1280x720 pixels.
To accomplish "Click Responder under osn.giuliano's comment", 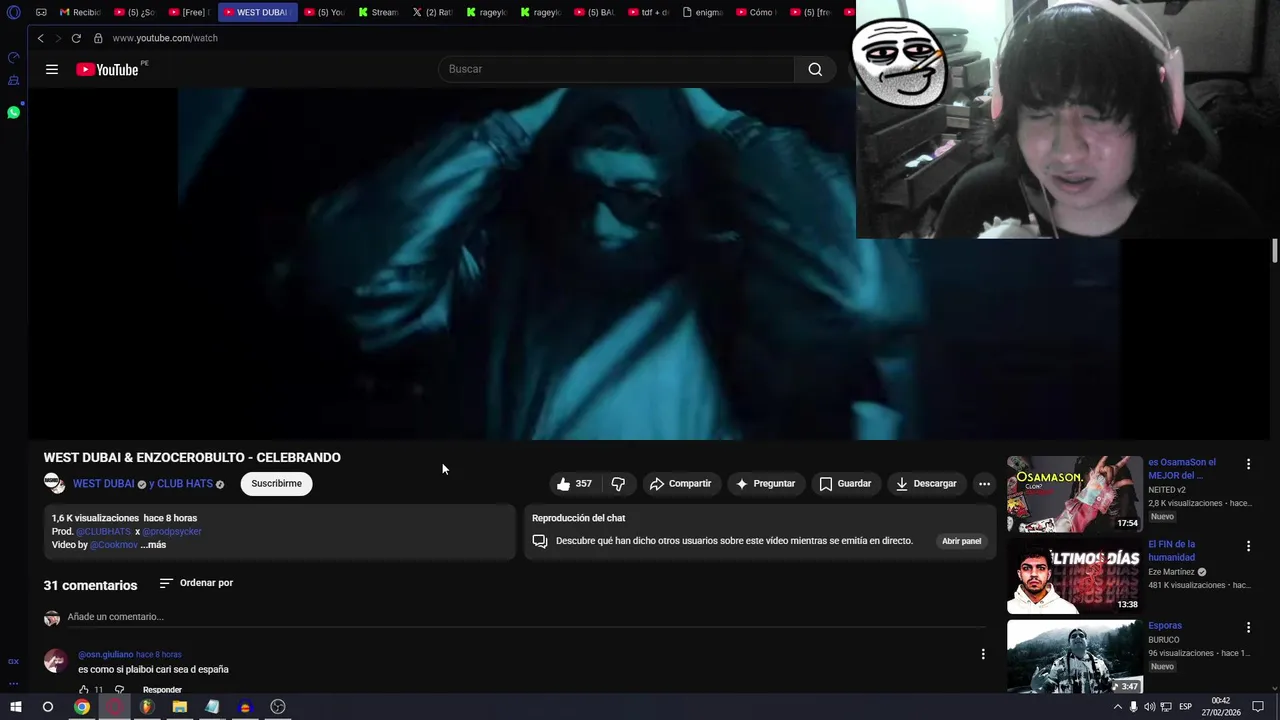I will coord(162,690).
